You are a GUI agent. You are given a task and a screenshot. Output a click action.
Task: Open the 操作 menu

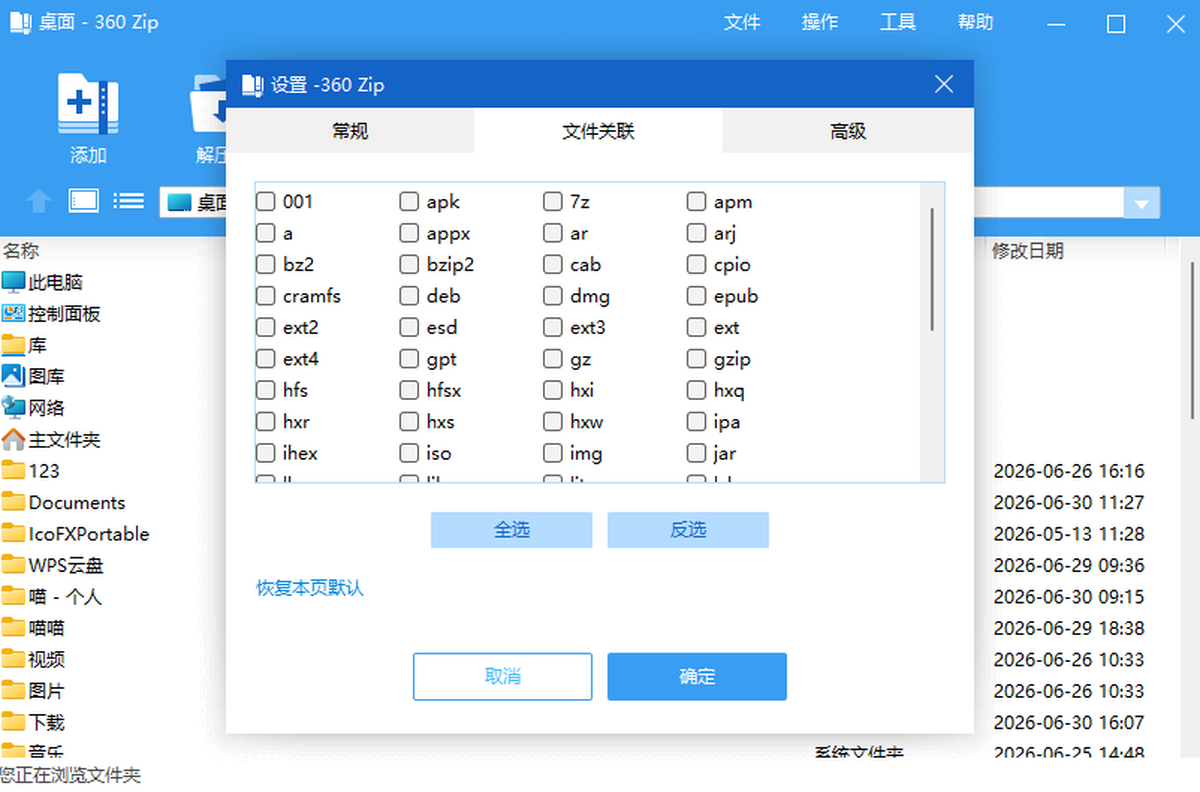pos(820,22)
